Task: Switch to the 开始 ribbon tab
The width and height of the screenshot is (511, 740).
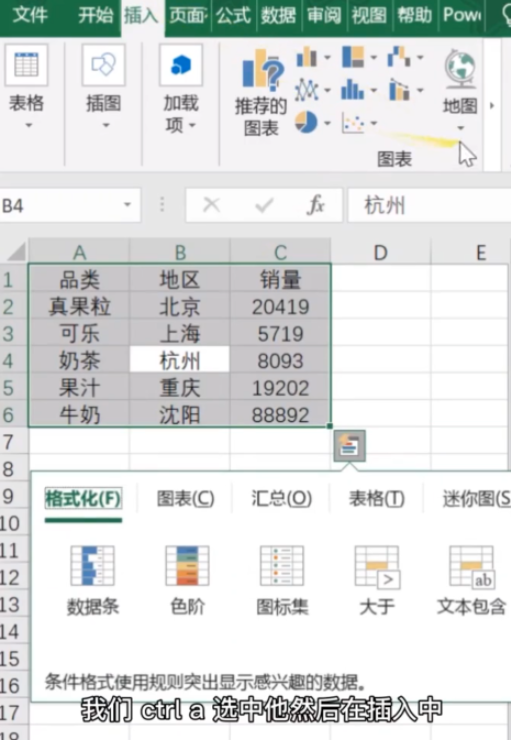Action: (95, 15)
